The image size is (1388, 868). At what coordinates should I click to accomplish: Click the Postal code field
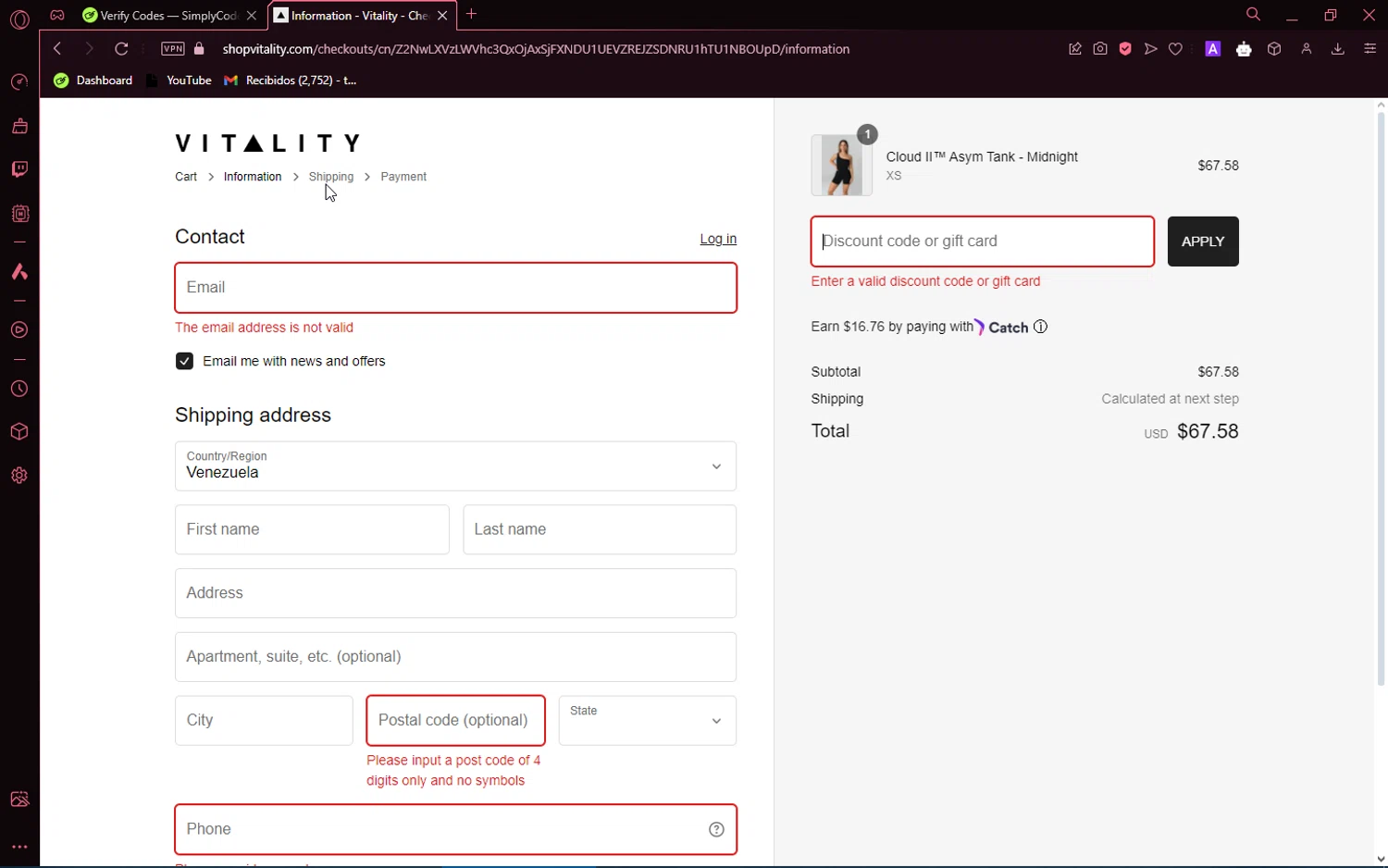pyautogui.click(x=455, y=721)
